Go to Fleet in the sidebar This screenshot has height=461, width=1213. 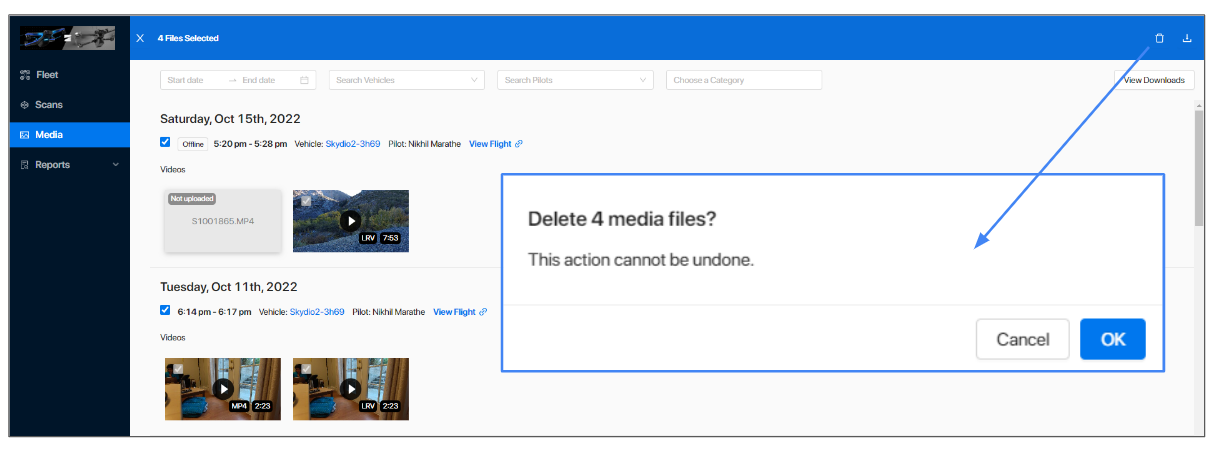click(x=47, y=75)
